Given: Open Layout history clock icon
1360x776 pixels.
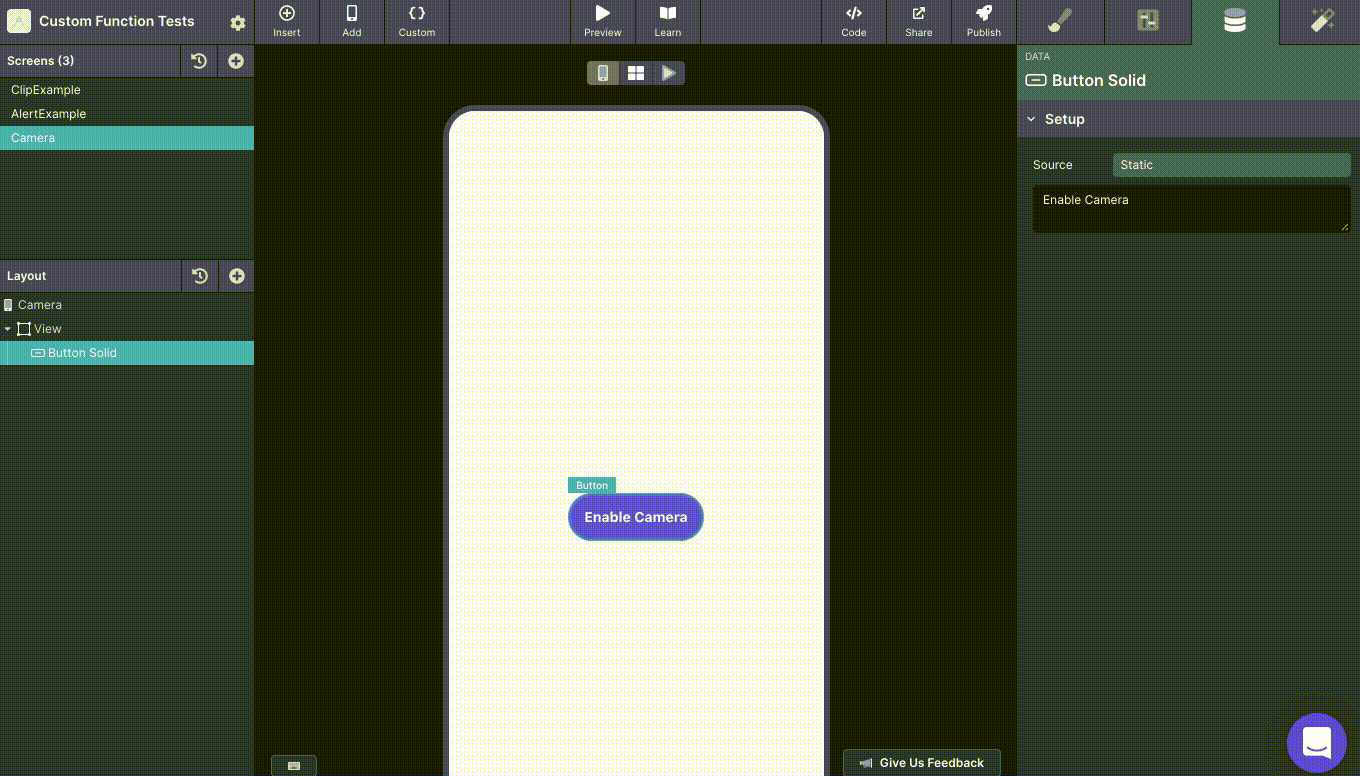Looking at the screenshot, I should tap(199, 276).
